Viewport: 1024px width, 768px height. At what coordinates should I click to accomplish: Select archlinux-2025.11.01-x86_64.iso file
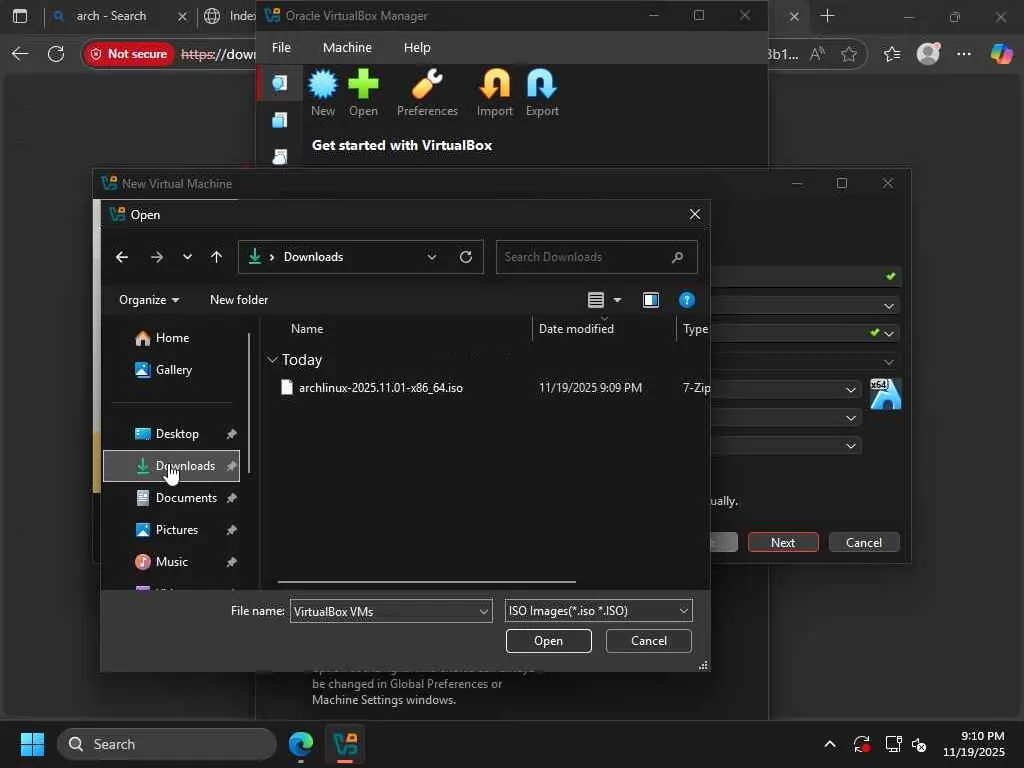tap(381, 388)
